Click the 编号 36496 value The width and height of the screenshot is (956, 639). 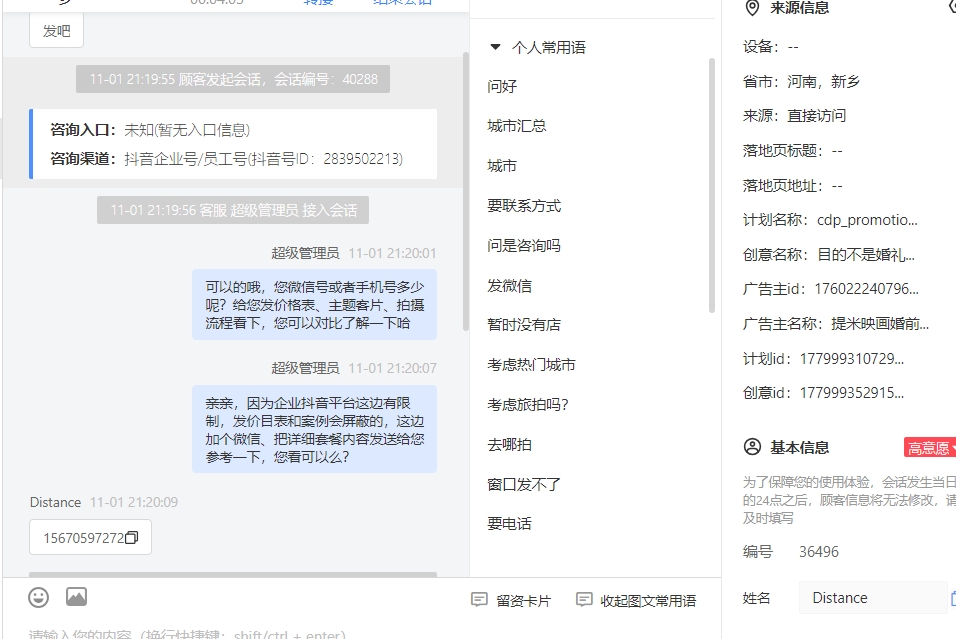pos(819,552)
